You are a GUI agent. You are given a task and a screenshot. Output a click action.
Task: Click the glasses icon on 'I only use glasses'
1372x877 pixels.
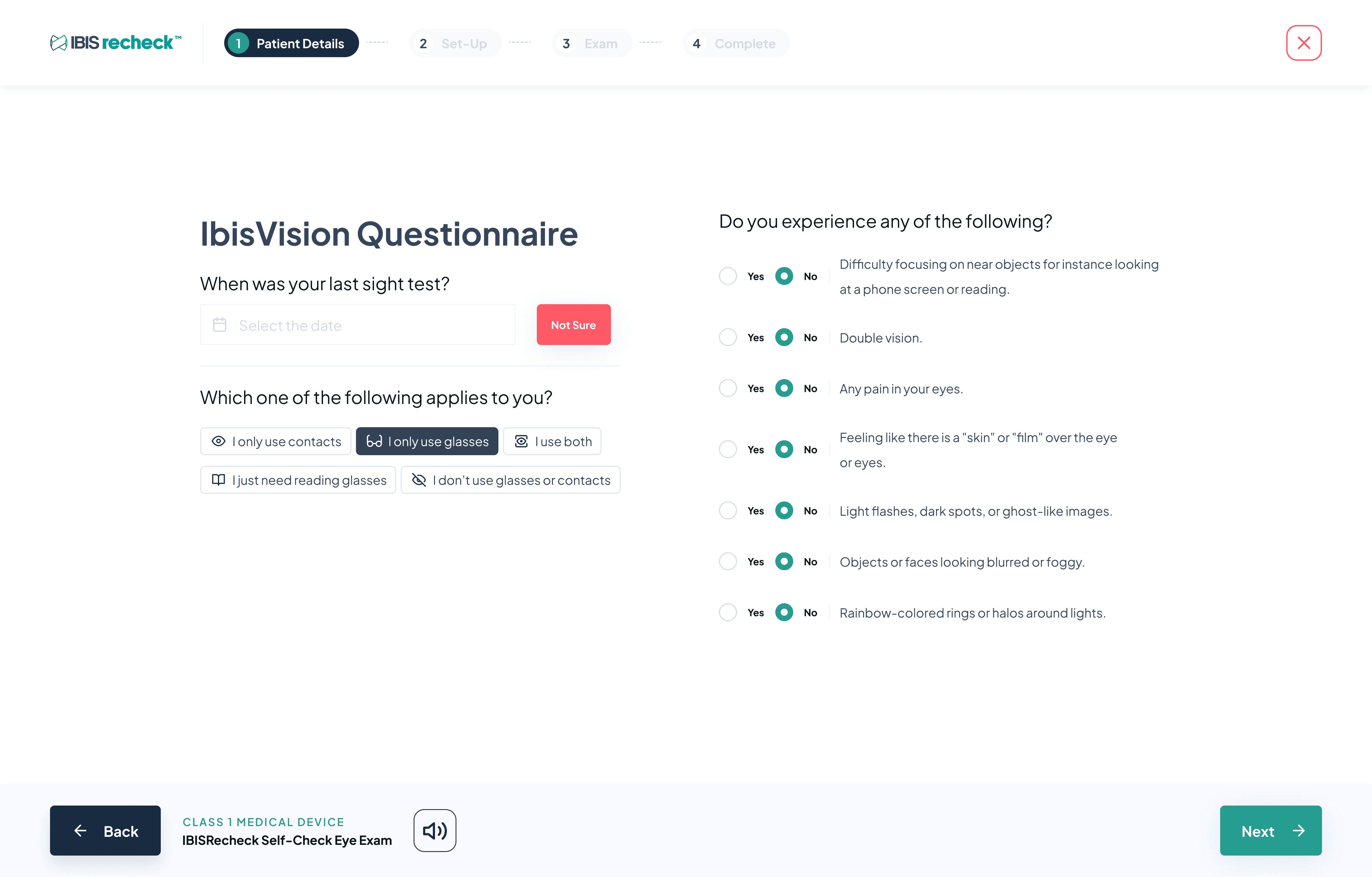coord(375,441)
